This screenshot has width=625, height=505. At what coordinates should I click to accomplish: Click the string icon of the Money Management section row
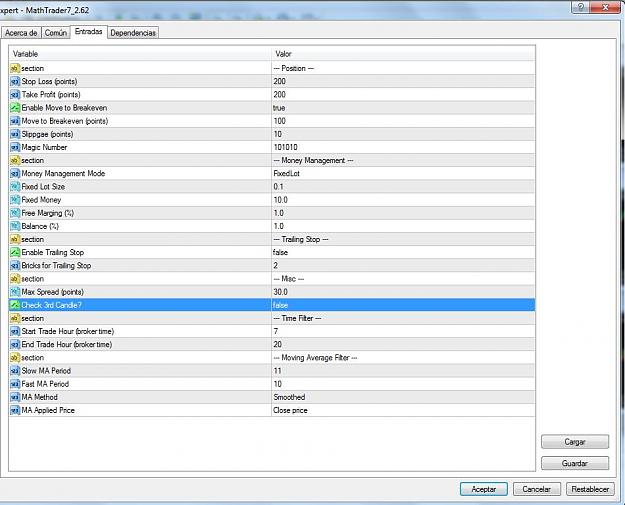(15, 160)
